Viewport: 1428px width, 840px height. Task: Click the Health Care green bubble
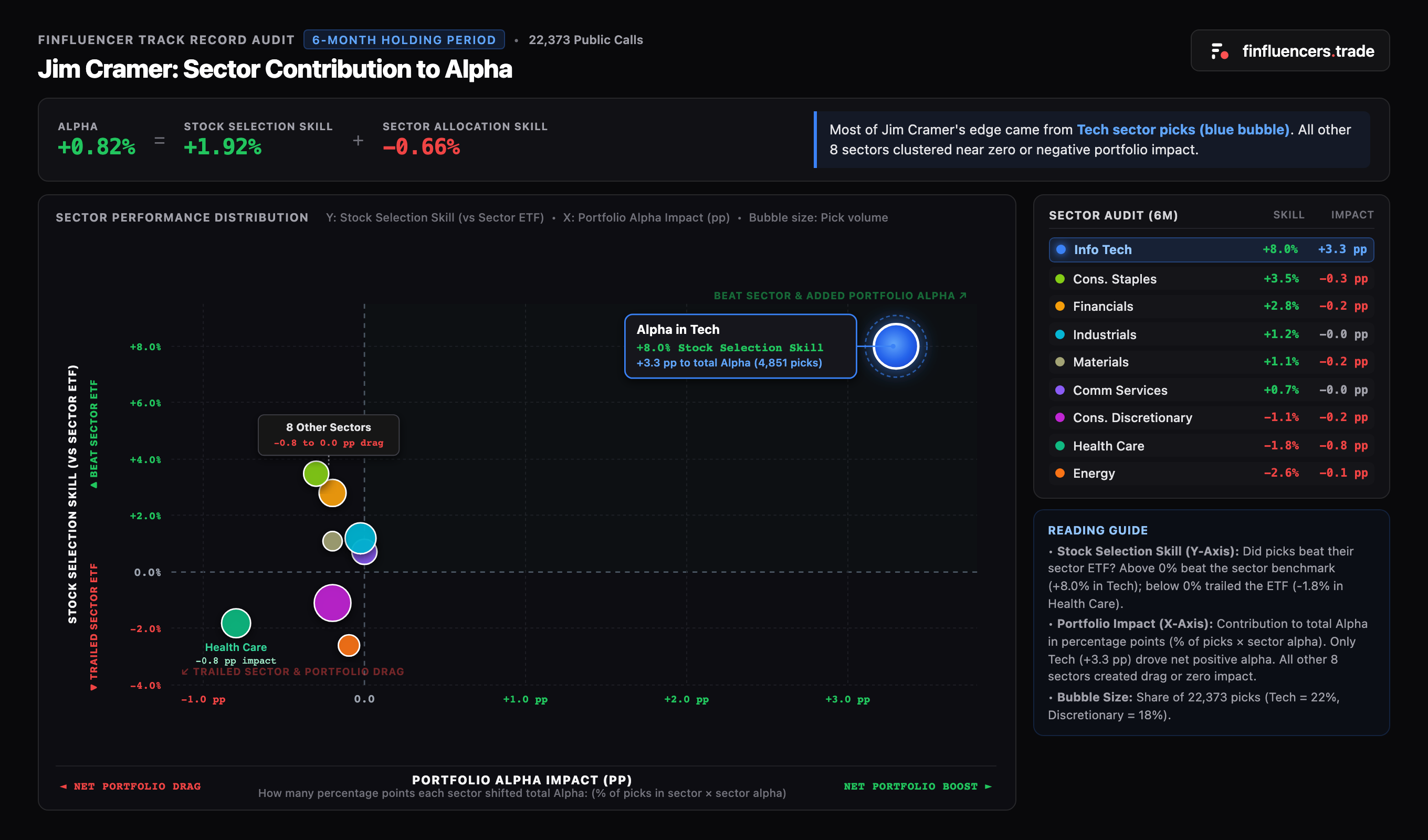[236, 623]
